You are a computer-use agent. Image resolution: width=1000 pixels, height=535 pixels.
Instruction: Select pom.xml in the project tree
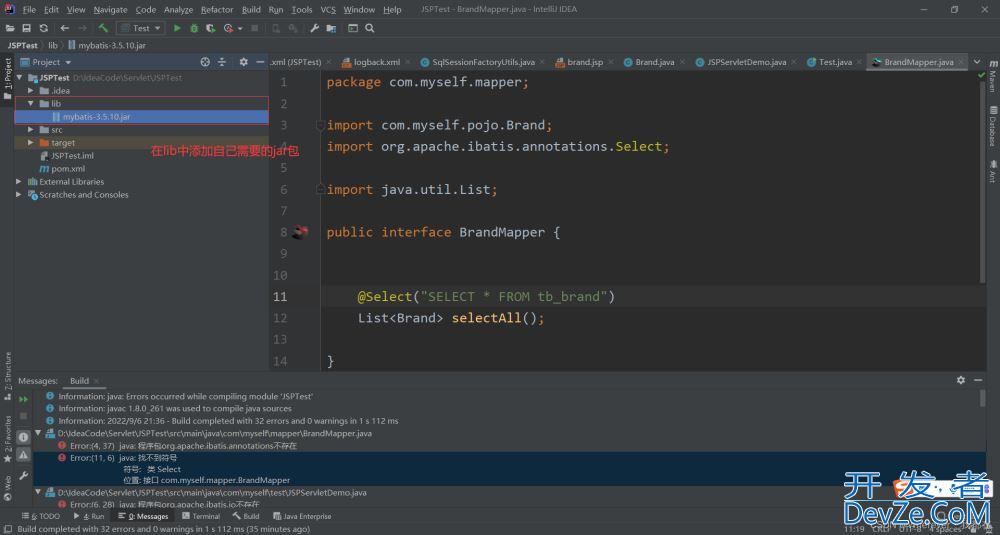pyautogui.click(x=68, y=169)
